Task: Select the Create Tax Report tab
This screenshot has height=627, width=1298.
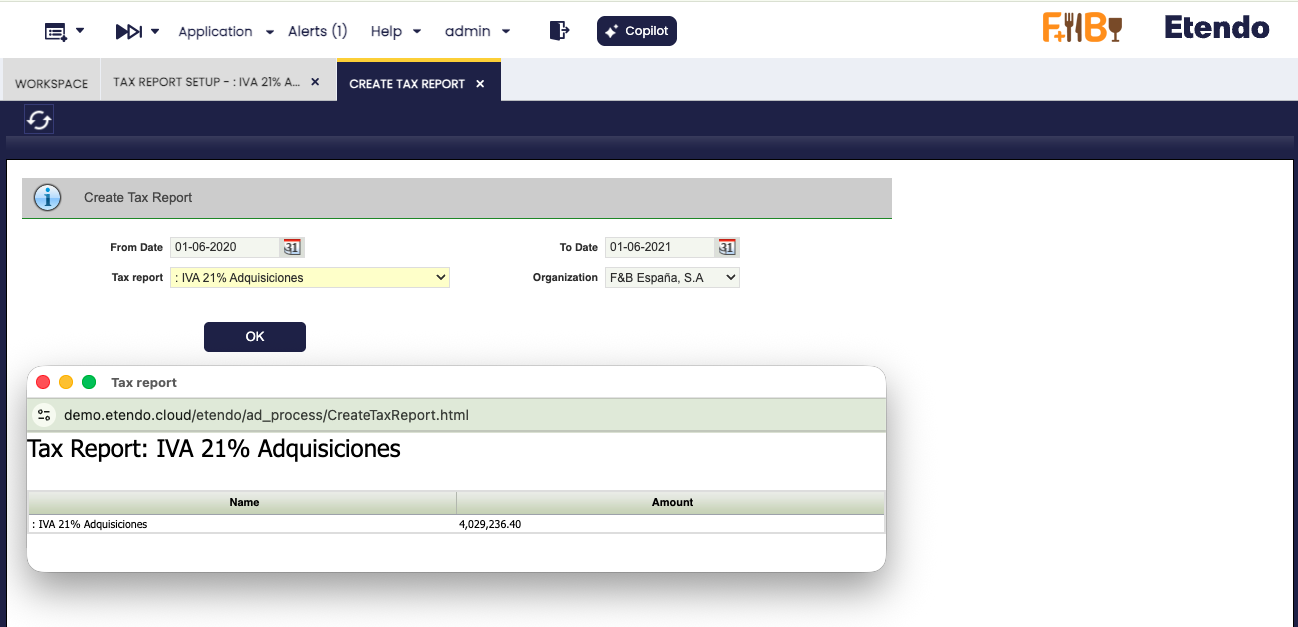Action: pyautogui.click(x=407, y=84)
